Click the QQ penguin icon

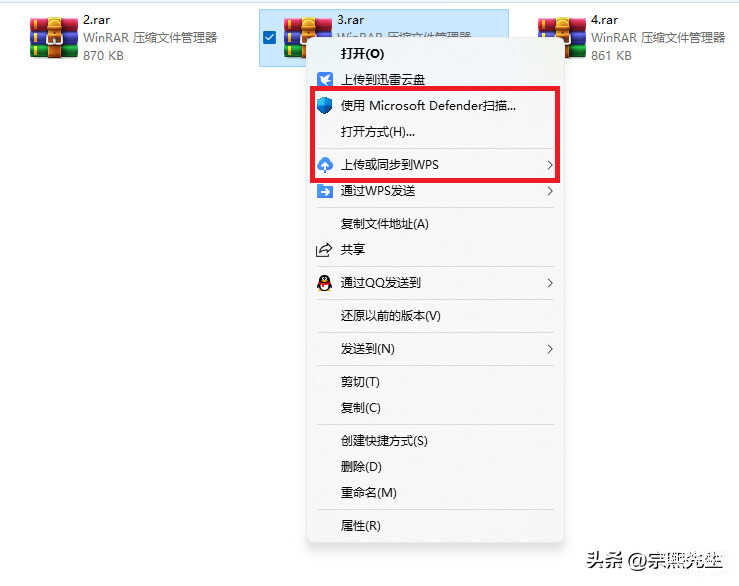pyautogui.click(x=325, y=283)
